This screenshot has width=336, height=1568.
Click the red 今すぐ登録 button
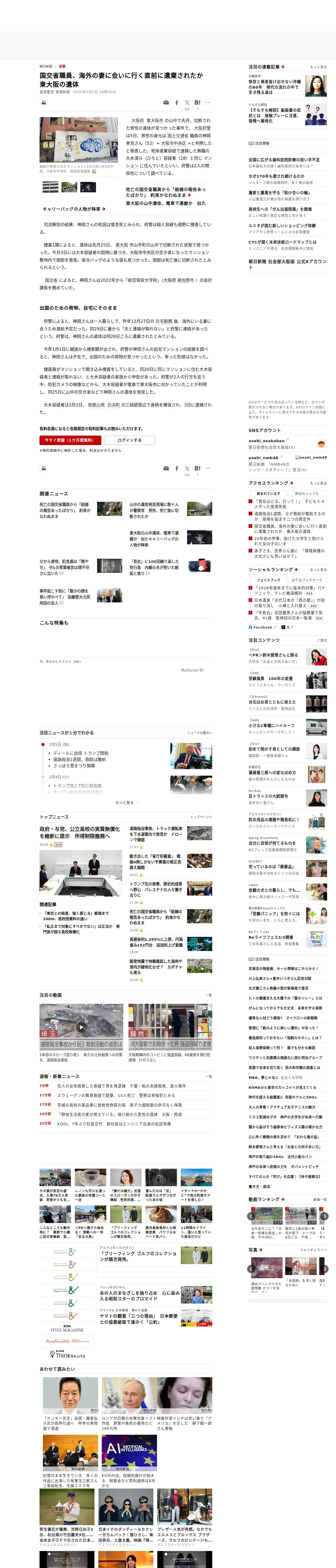click(70, 440)
